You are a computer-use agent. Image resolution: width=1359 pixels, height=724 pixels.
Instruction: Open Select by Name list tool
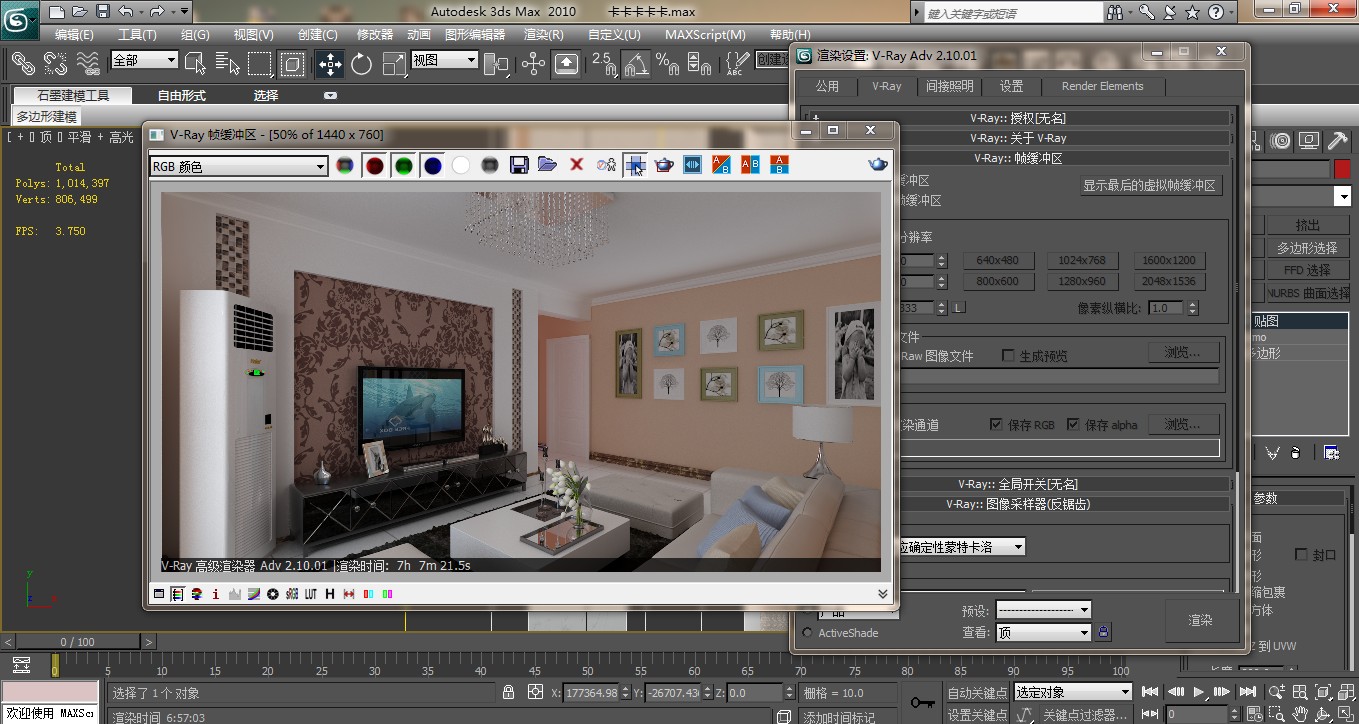[227, 64]
